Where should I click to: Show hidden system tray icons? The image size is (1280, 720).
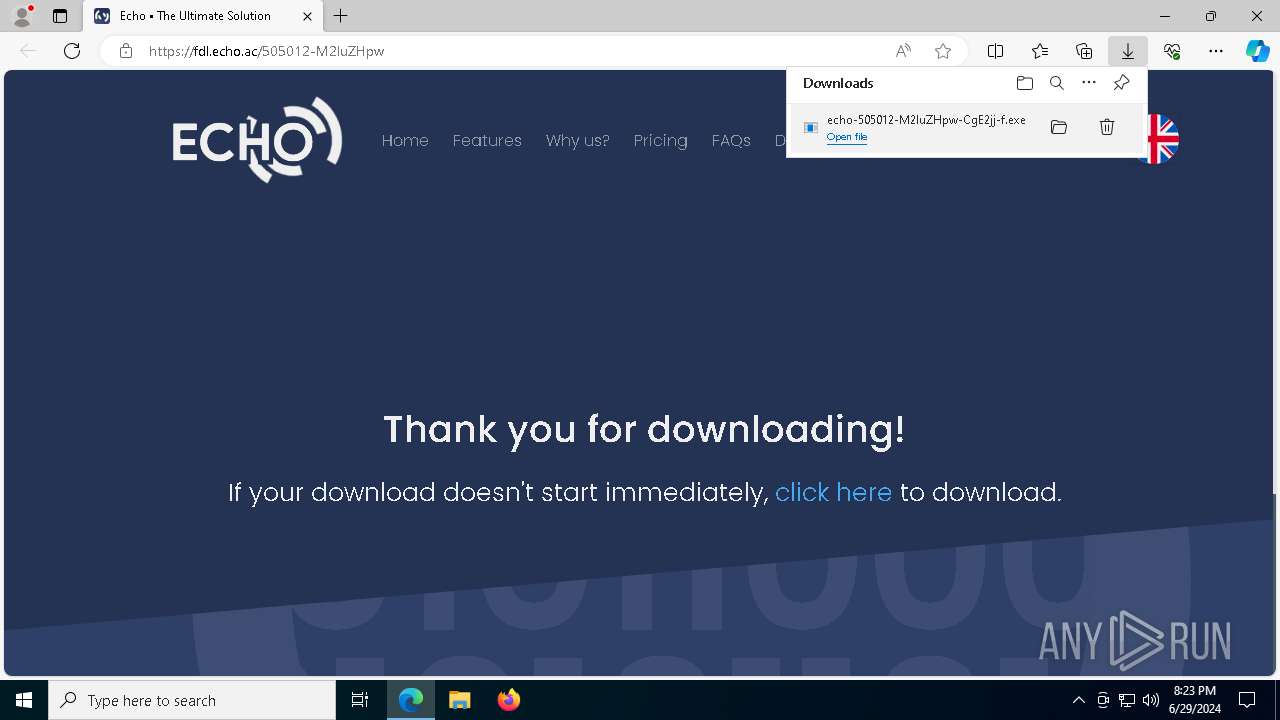(x=1078, y=700)
